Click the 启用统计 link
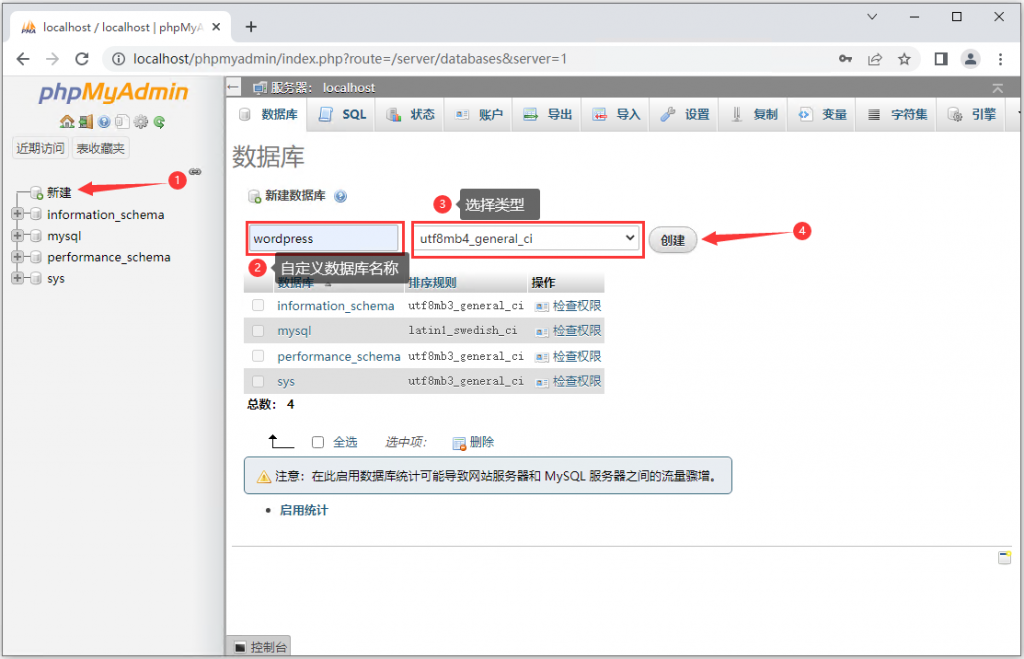Viewport: 1024px width, 659px height. point(302,510)
